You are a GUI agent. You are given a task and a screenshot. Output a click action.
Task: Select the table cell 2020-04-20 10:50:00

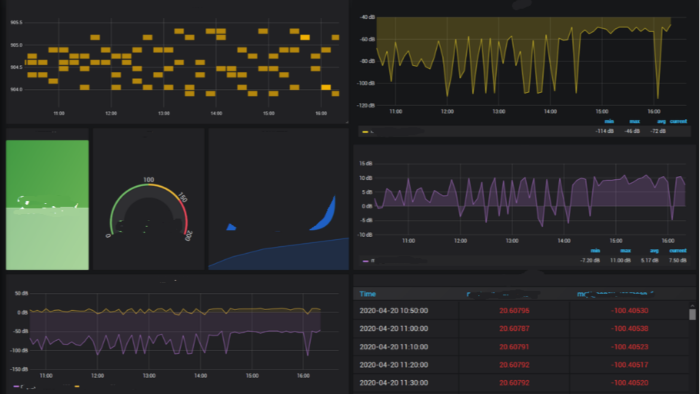click(x=394, y=311)
